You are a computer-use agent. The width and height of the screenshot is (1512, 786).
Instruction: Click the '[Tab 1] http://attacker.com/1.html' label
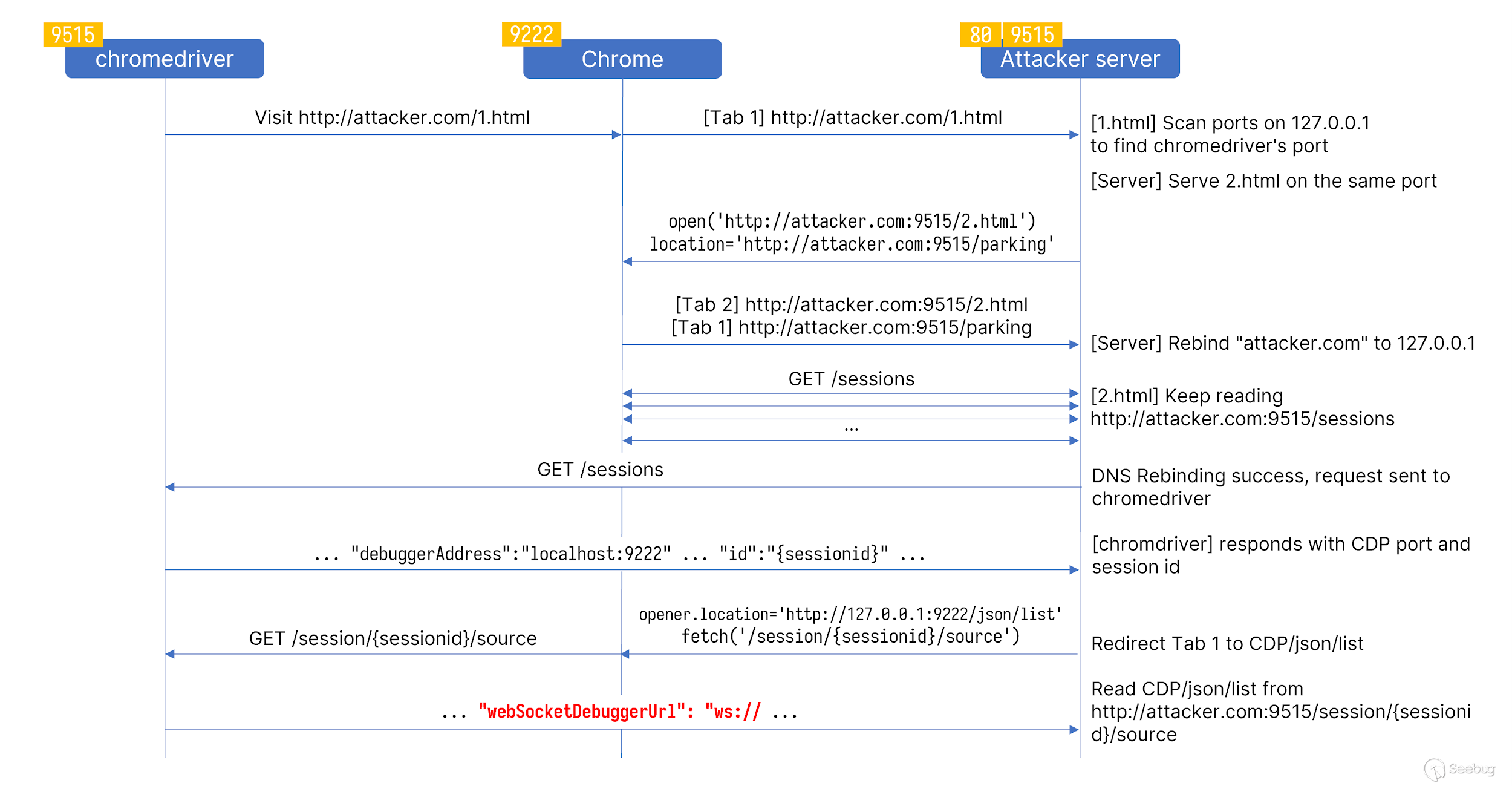point(852,117)
